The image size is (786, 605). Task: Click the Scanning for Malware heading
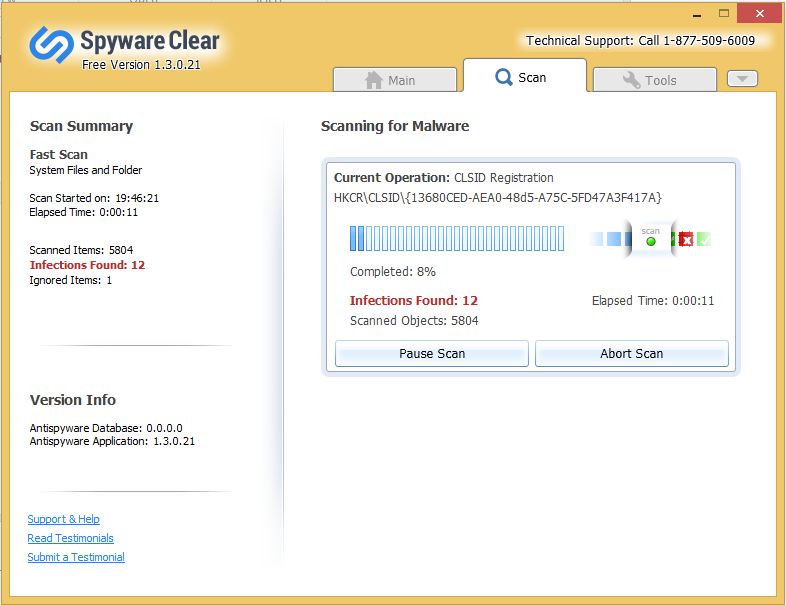tap(395, 126)
